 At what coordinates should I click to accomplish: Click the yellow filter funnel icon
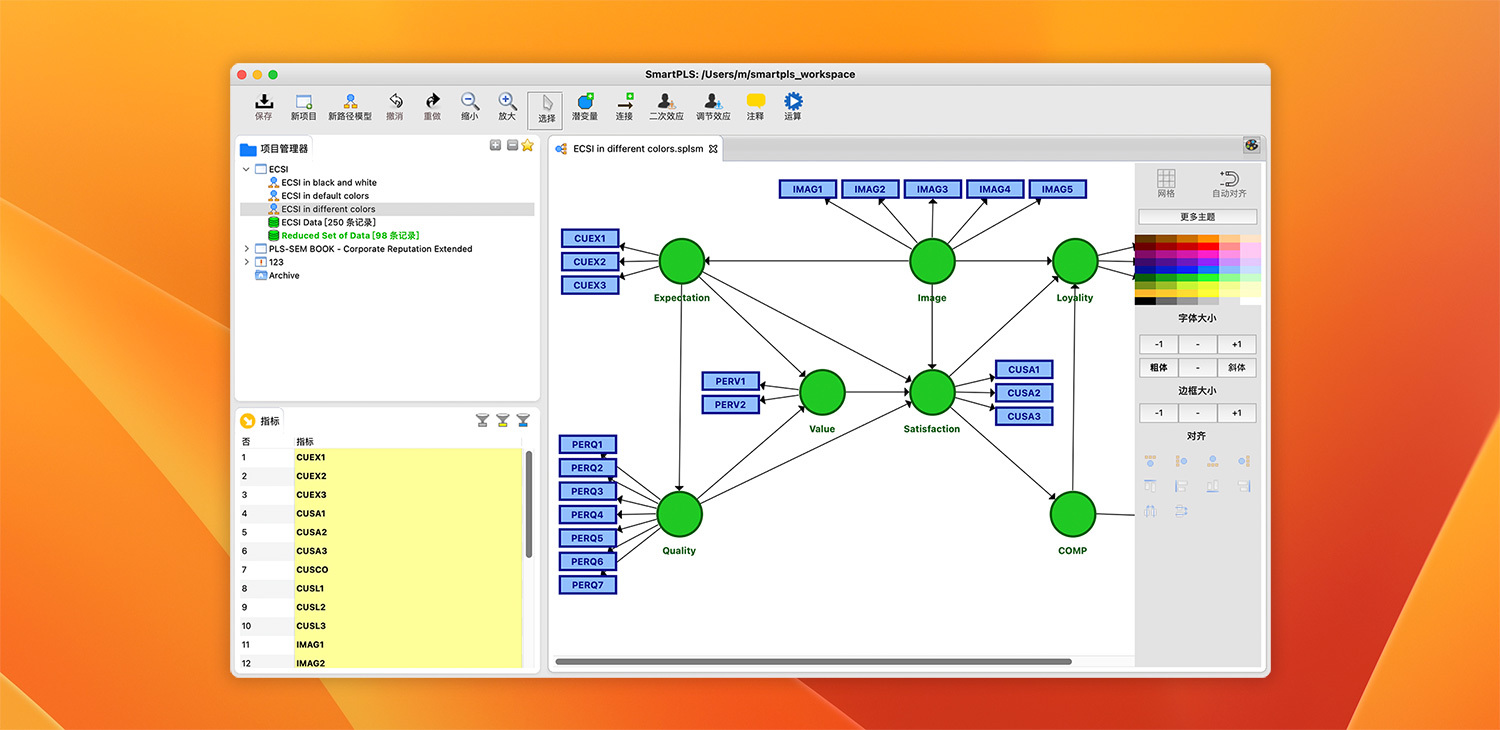(502, 420)
